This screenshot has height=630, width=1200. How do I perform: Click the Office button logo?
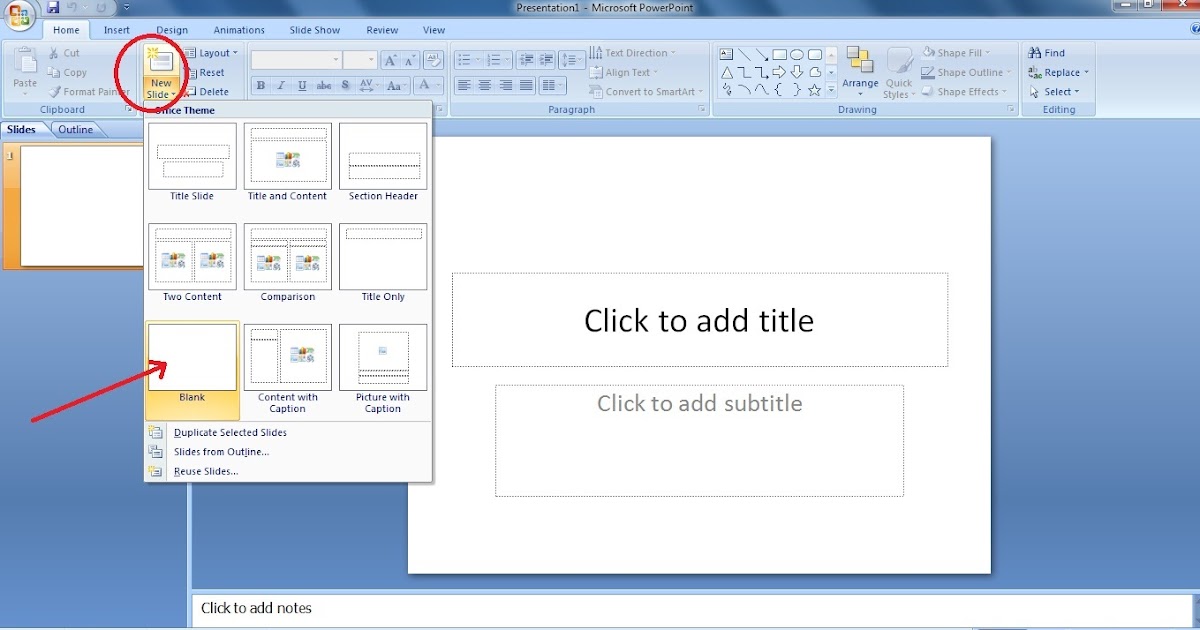20,16
